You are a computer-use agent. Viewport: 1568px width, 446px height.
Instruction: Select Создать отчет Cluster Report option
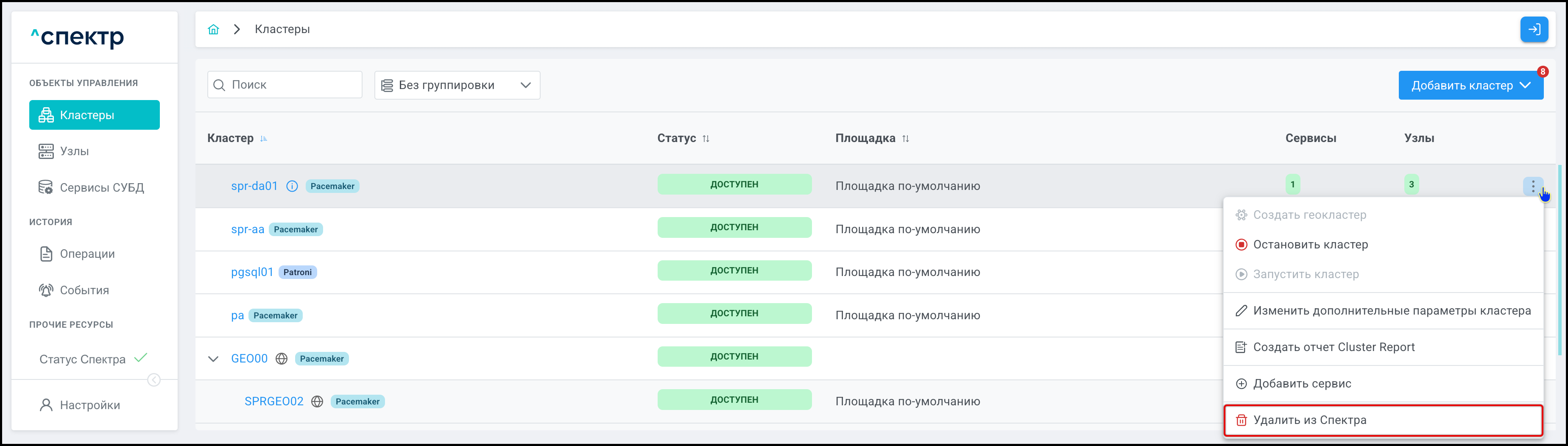point(1333,347)
